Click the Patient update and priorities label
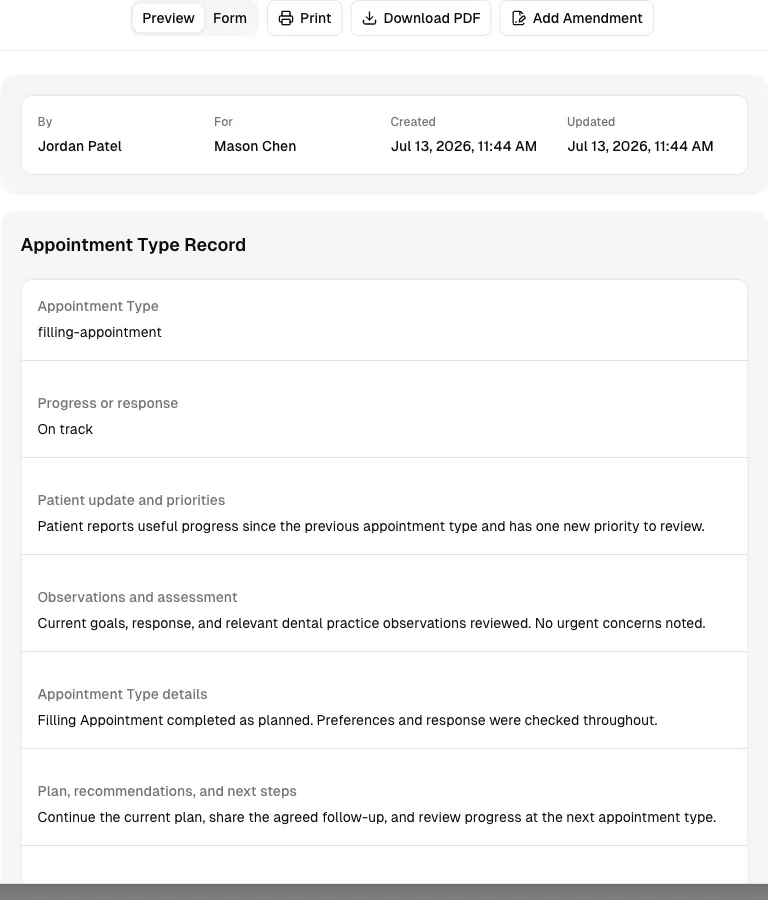 (131, 500)
